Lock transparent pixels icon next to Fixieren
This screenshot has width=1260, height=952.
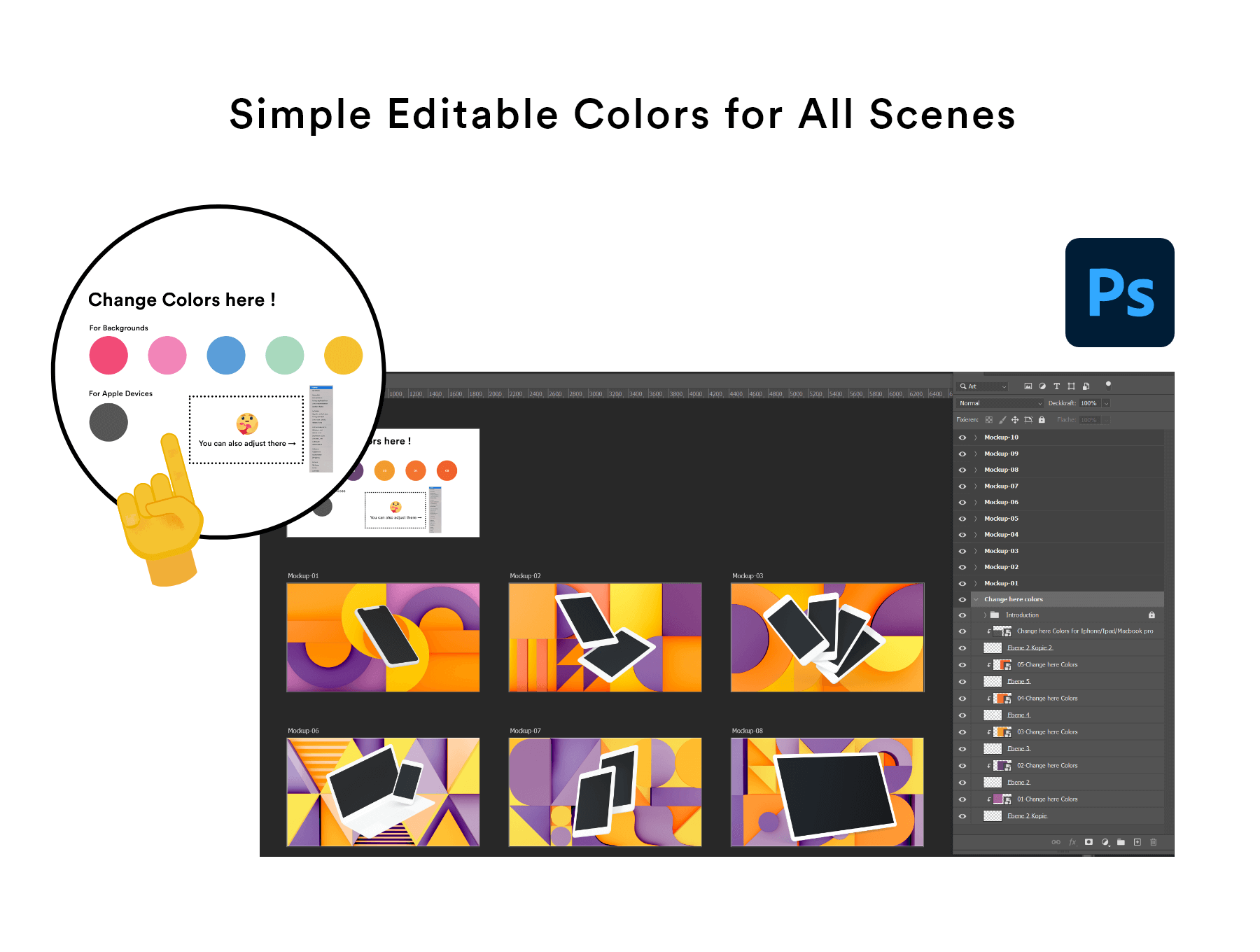tap(989, 420)
